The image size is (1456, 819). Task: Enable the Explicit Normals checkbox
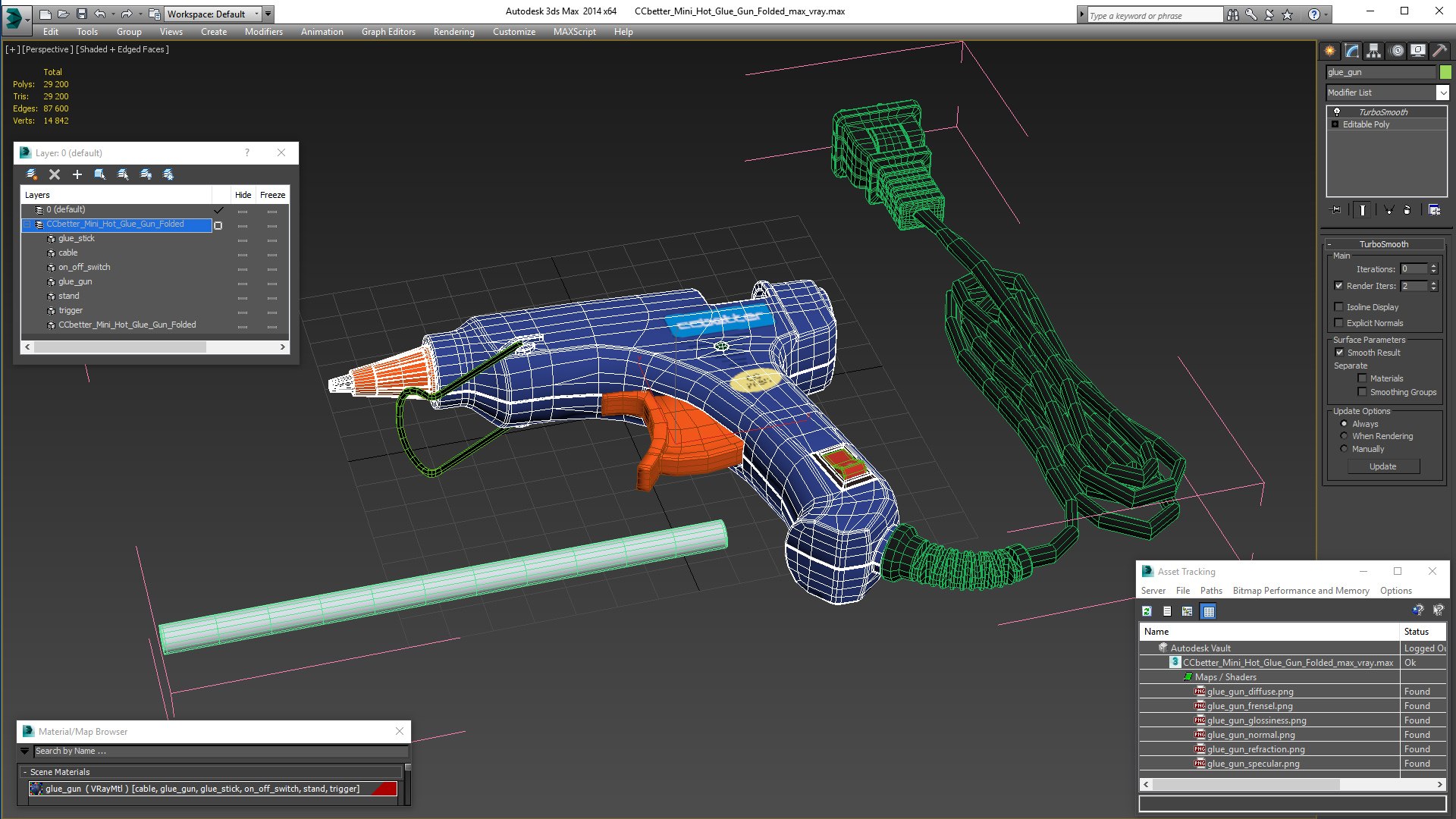1339,323
